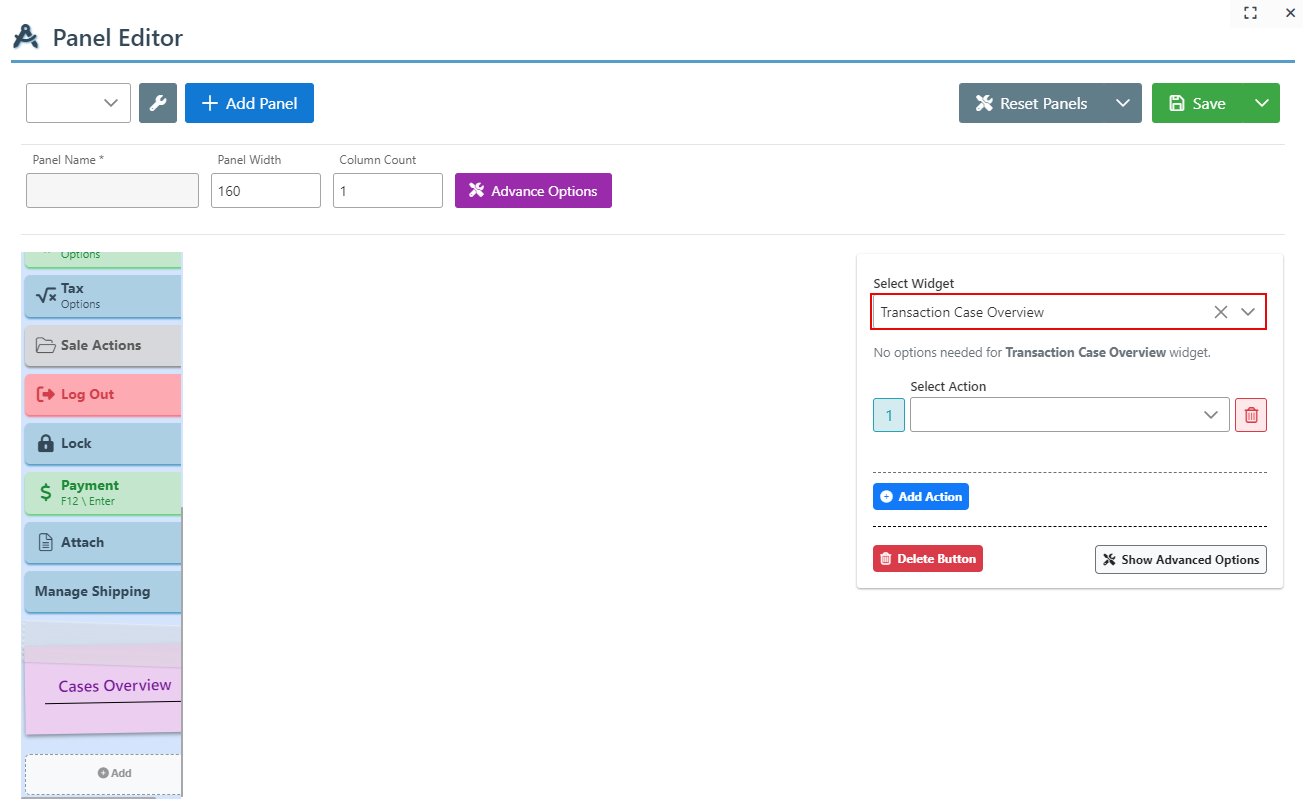
Task: Open the Save options dropdown arrow
Action: [x=1261, y=103]
